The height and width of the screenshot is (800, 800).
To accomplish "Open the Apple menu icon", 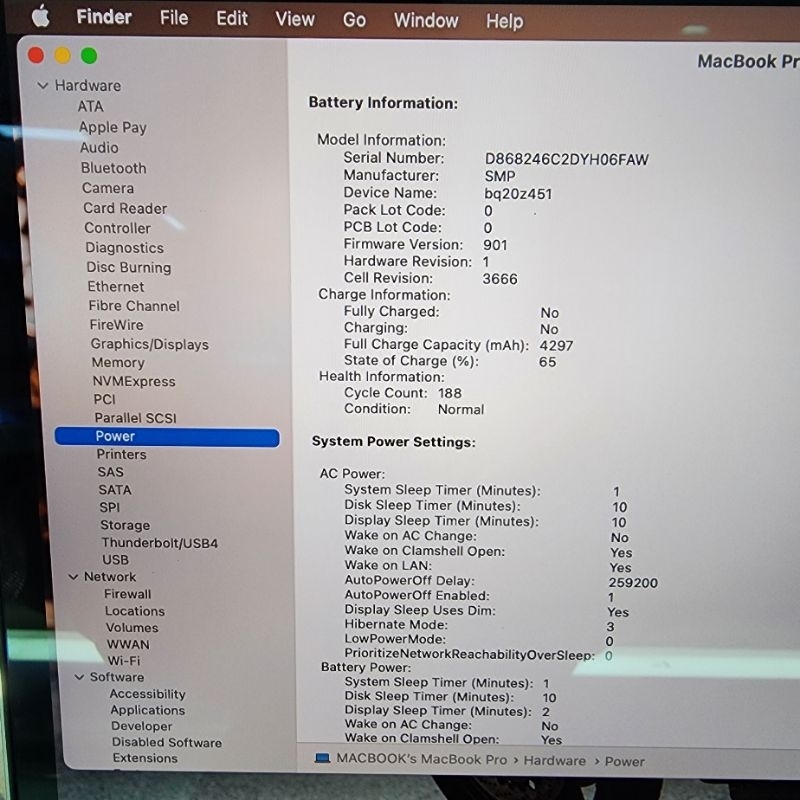I will coord(40,17).
